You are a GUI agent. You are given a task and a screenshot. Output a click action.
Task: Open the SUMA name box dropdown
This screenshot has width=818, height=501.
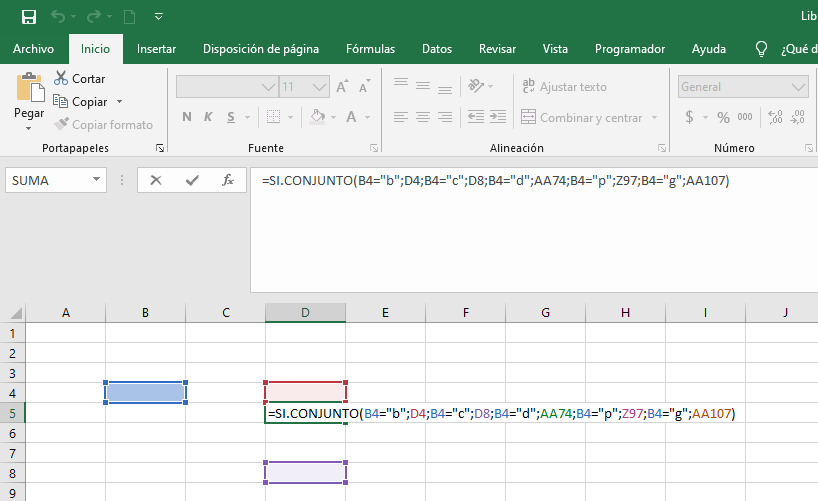pos(97,180)
